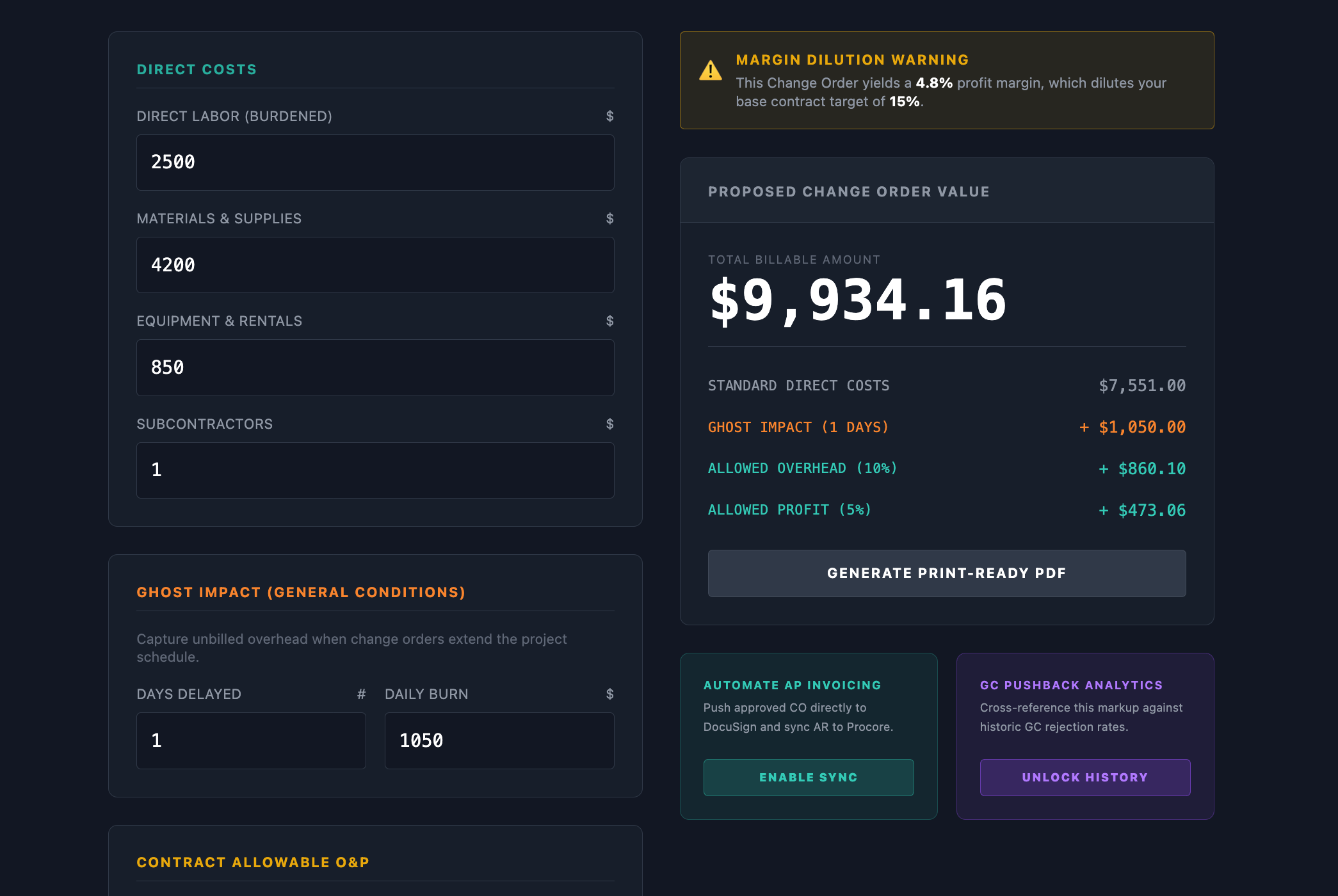Select the Standard Direct Costs value $7,551.00
The image size is (1338, 896).
click(x=1142, y=386)
